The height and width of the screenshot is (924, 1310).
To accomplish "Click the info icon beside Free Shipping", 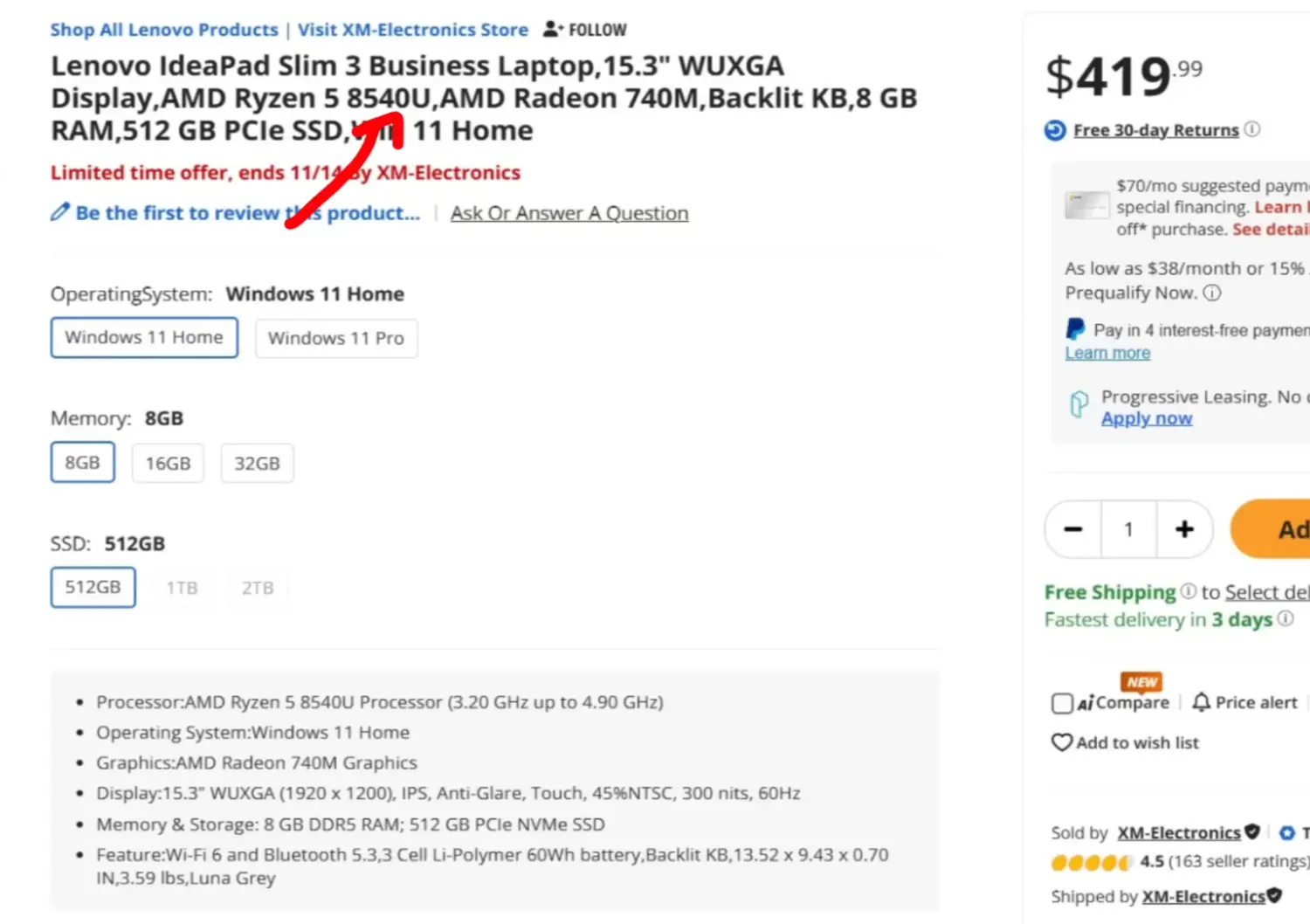I will [x=1189, y=591].
